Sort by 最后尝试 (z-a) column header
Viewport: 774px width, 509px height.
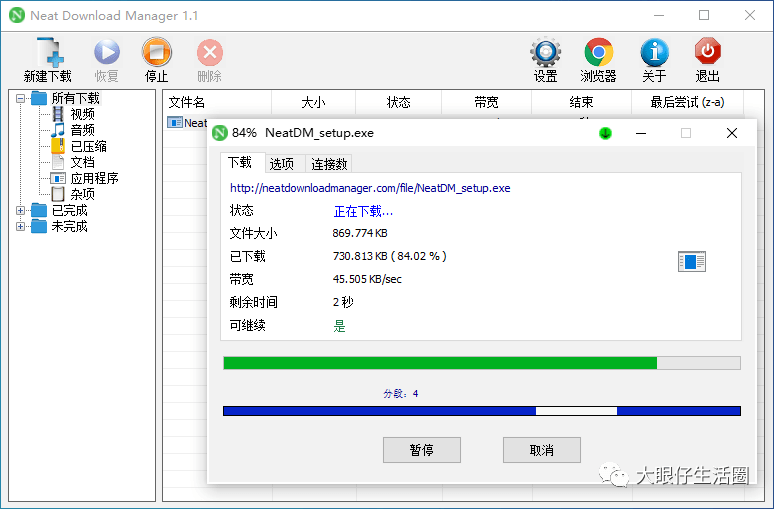click(x=687, y=102)
